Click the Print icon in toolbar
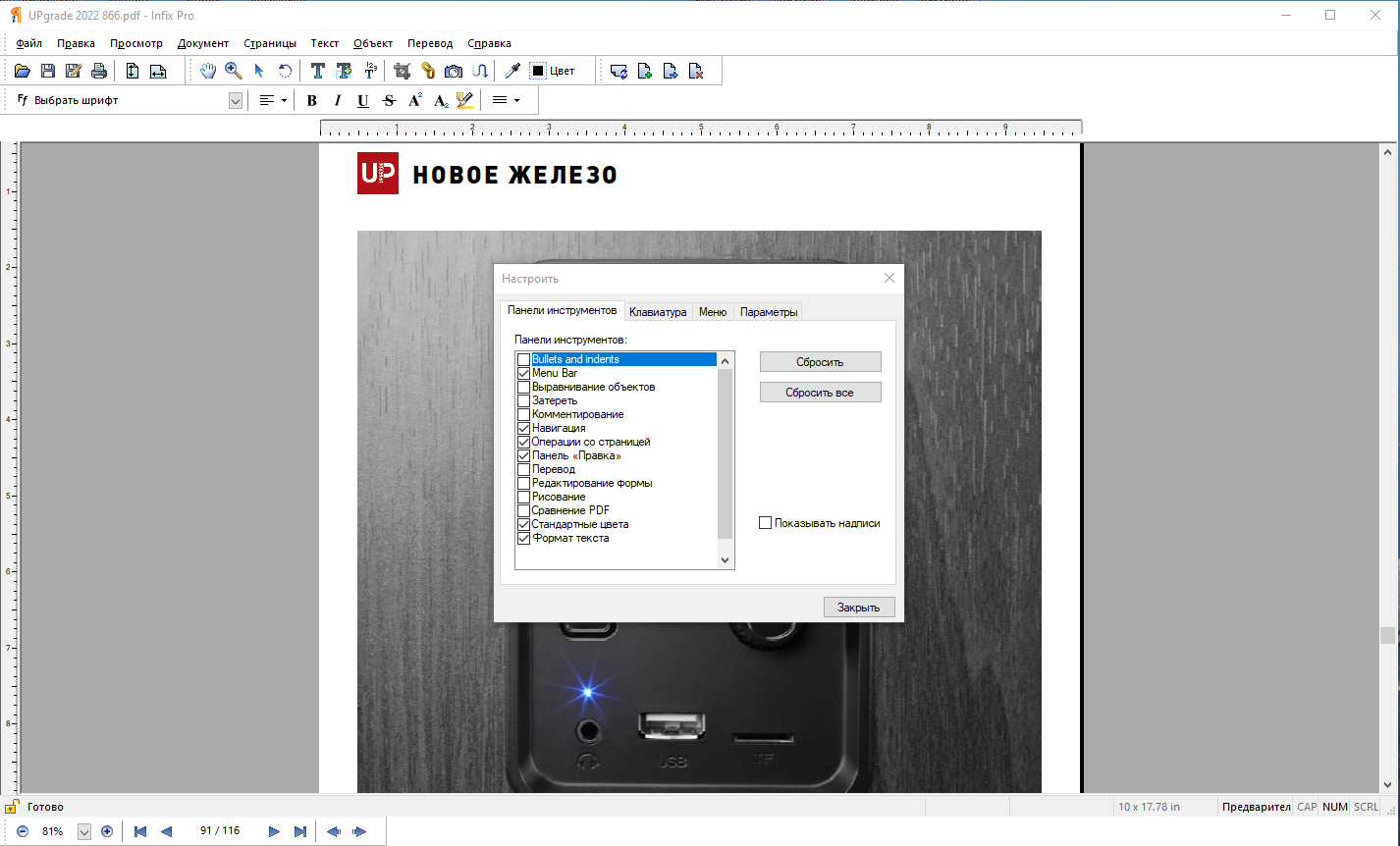Screen dimensions: 1400x846 click(x=98, y=71)
